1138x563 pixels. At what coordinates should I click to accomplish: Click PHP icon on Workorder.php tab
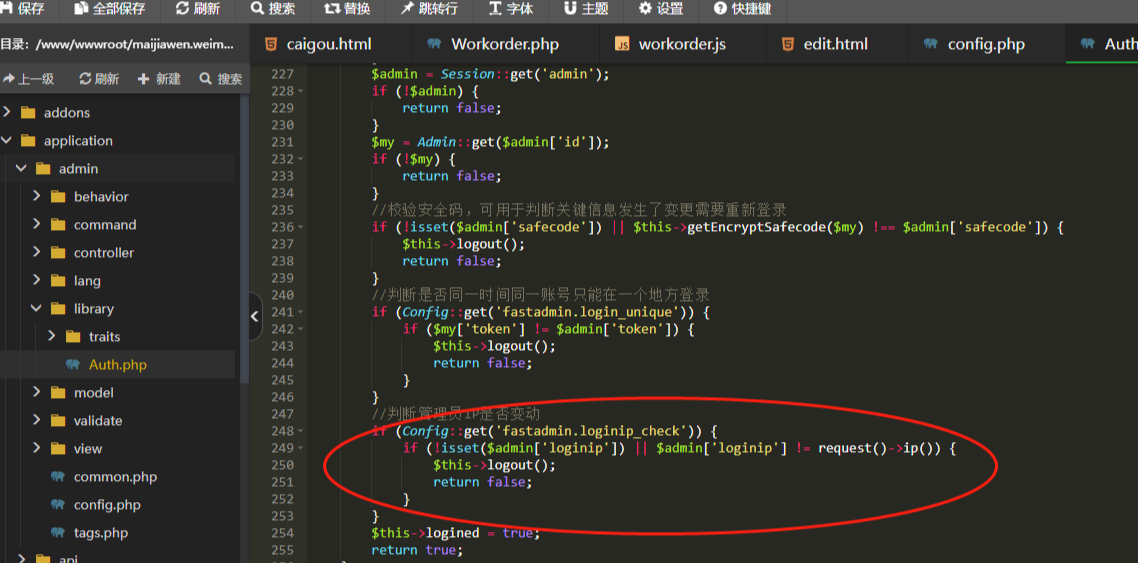pyautogui.click(x=434, y=44)
